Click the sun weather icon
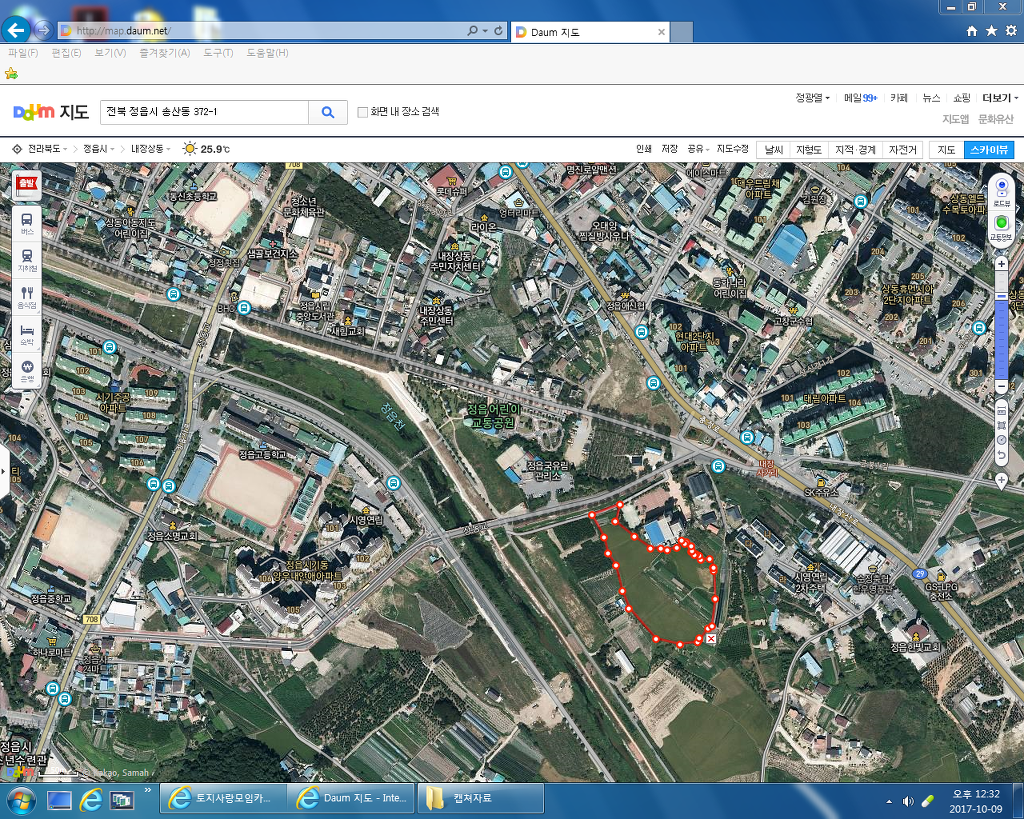1024x819 pixels. point(189,149)
